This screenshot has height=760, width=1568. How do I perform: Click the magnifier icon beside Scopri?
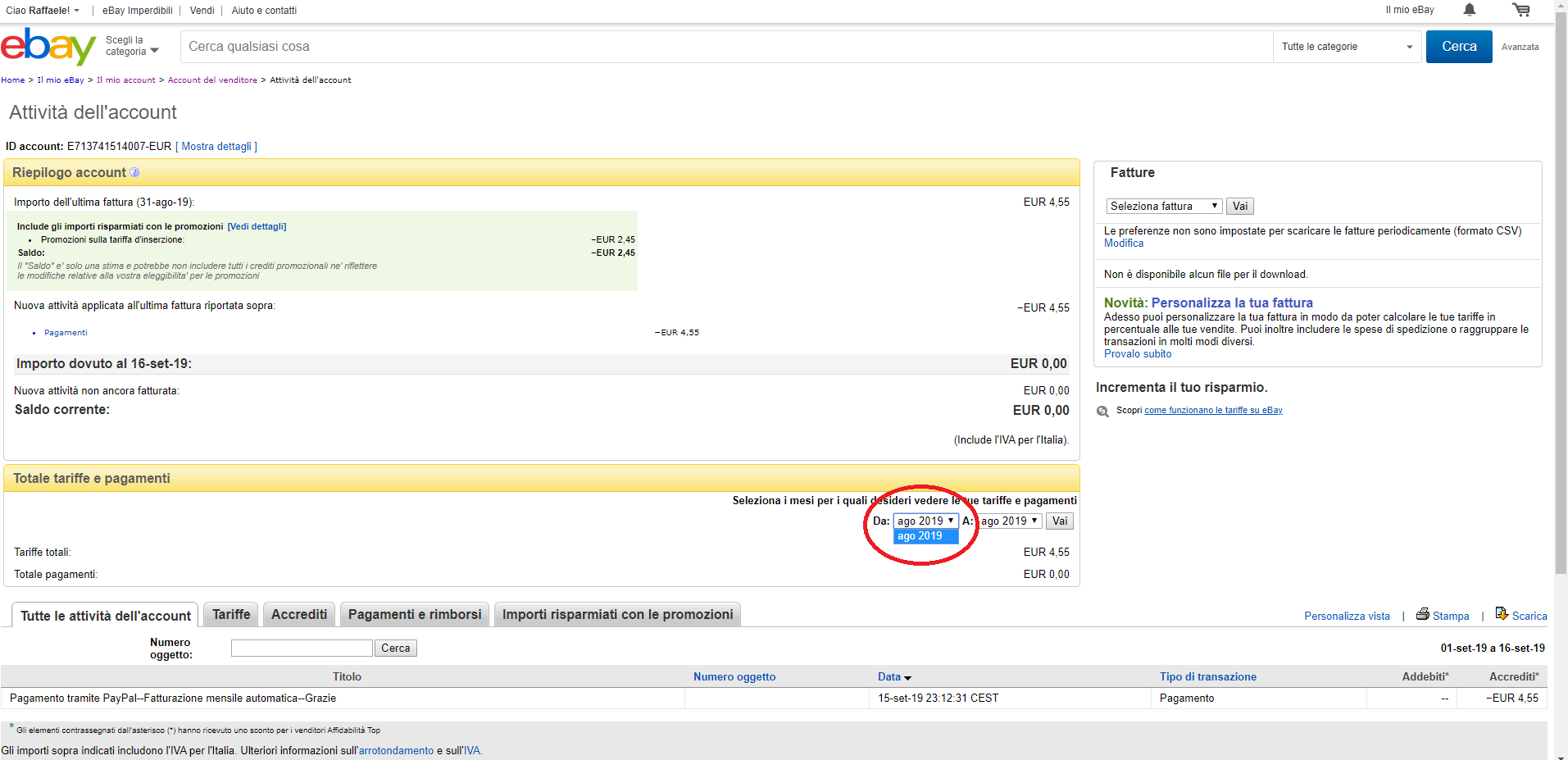point(1103,411)
